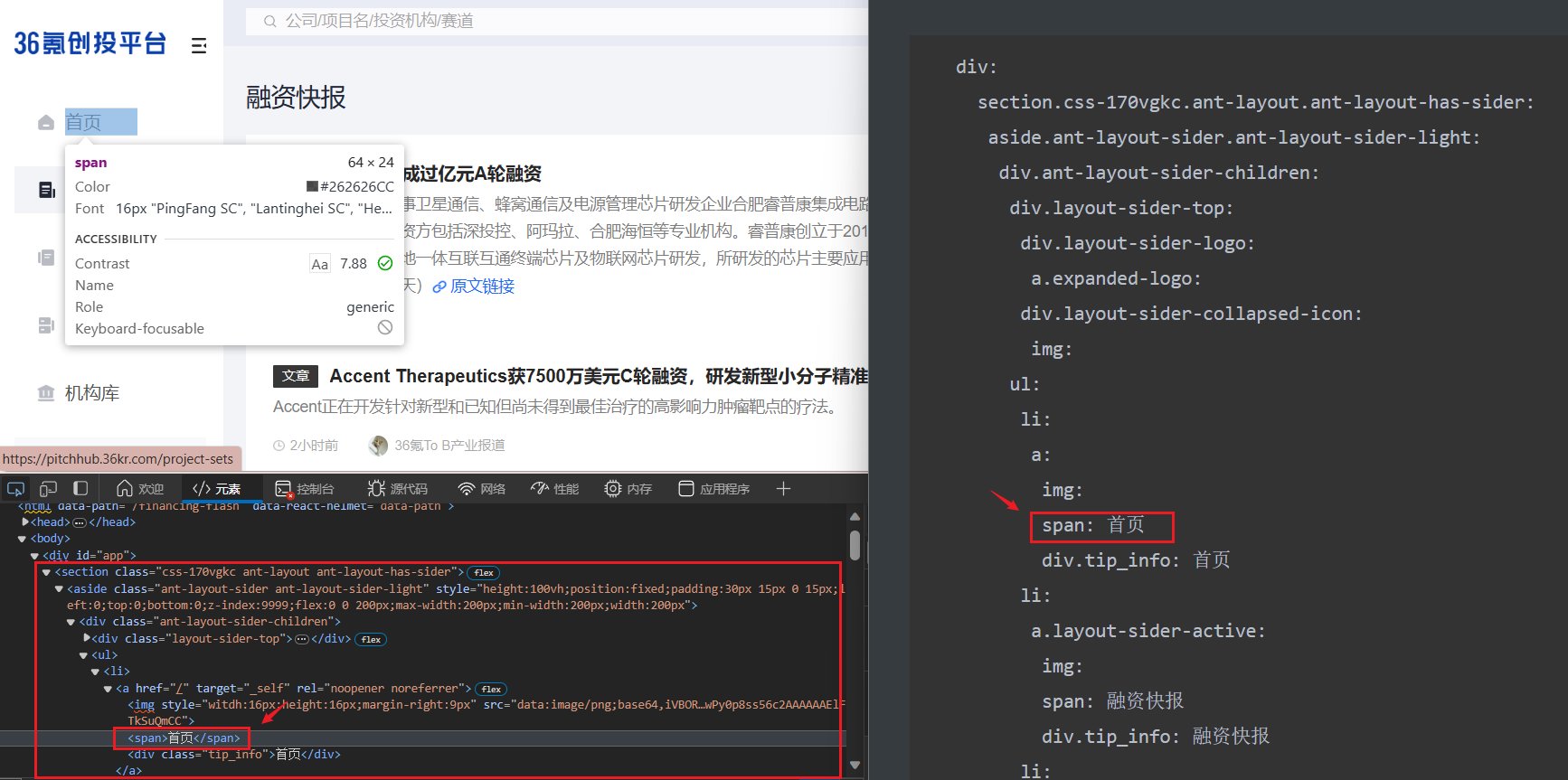The height and width of the screenshot is (780, 1568).
Task: Click the Aa contrast sample icon
Action: pos(320,264)
